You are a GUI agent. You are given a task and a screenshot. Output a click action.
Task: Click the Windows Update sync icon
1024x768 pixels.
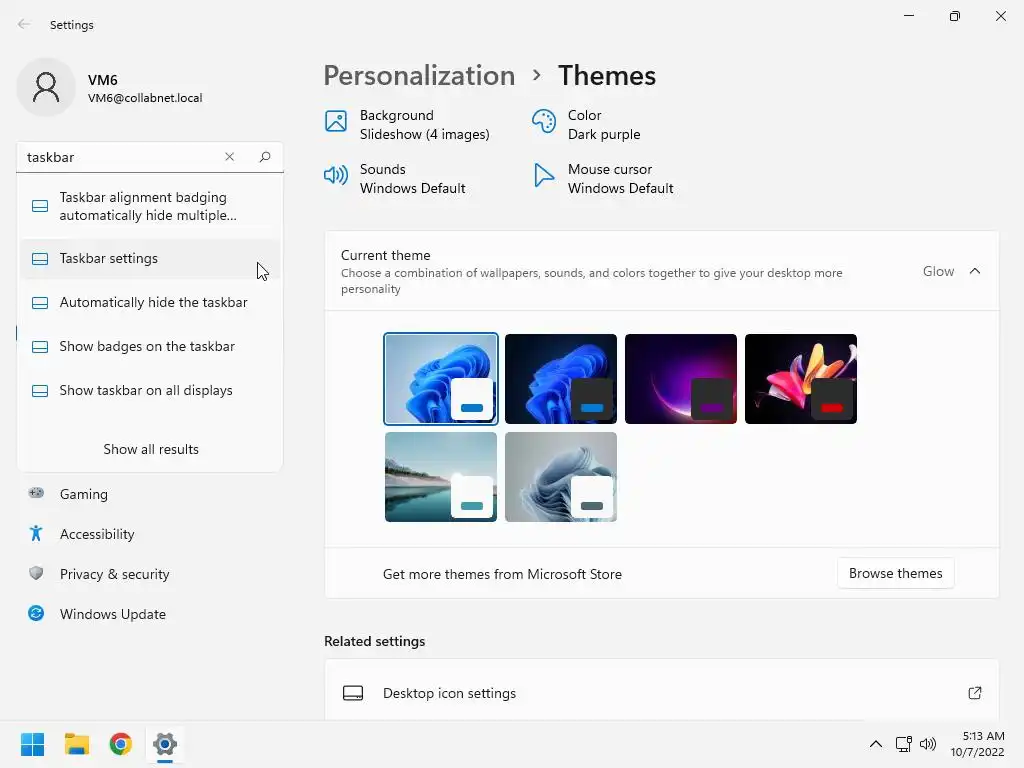[36, 613]
